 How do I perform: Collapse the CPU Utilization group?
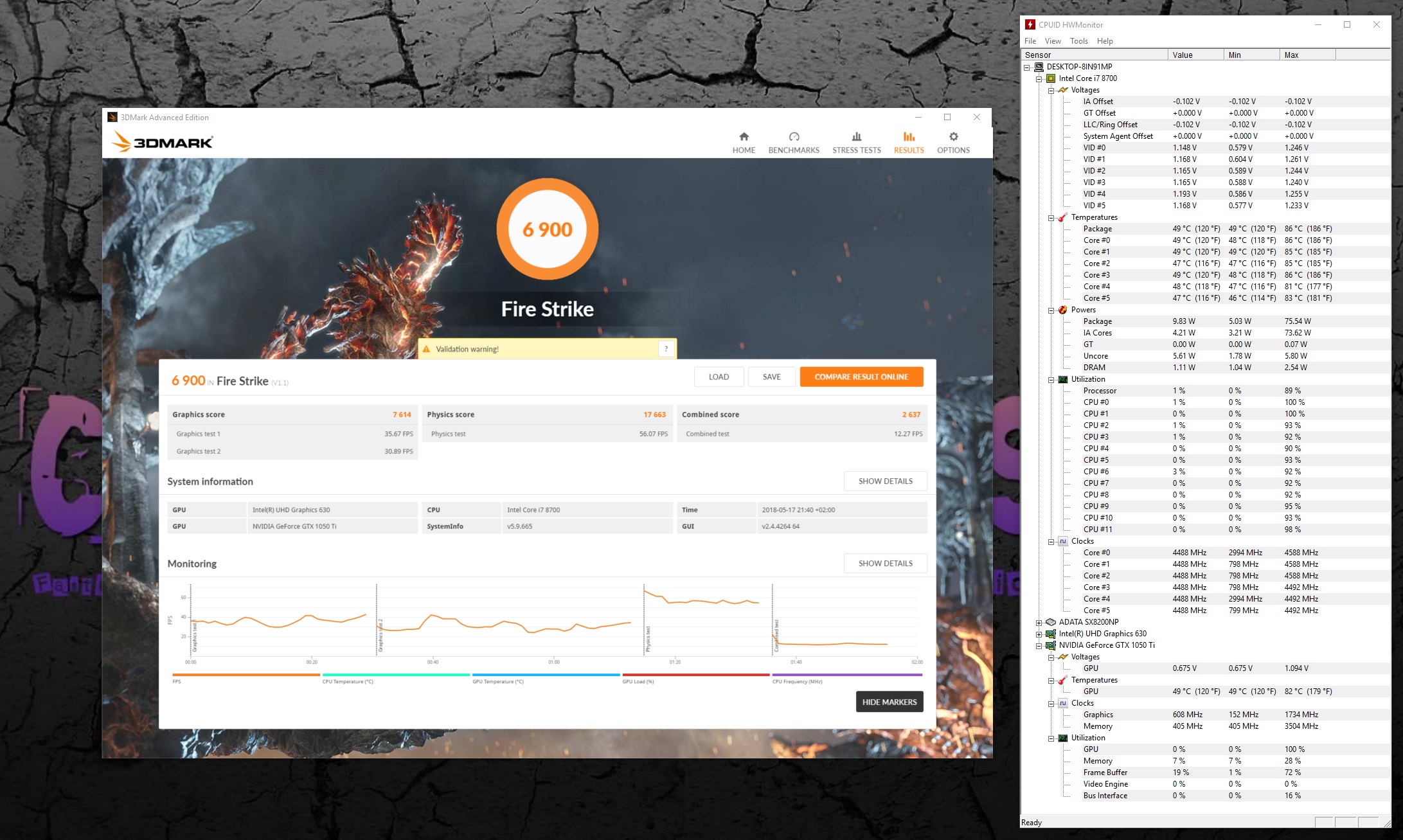coord(1051,379)
